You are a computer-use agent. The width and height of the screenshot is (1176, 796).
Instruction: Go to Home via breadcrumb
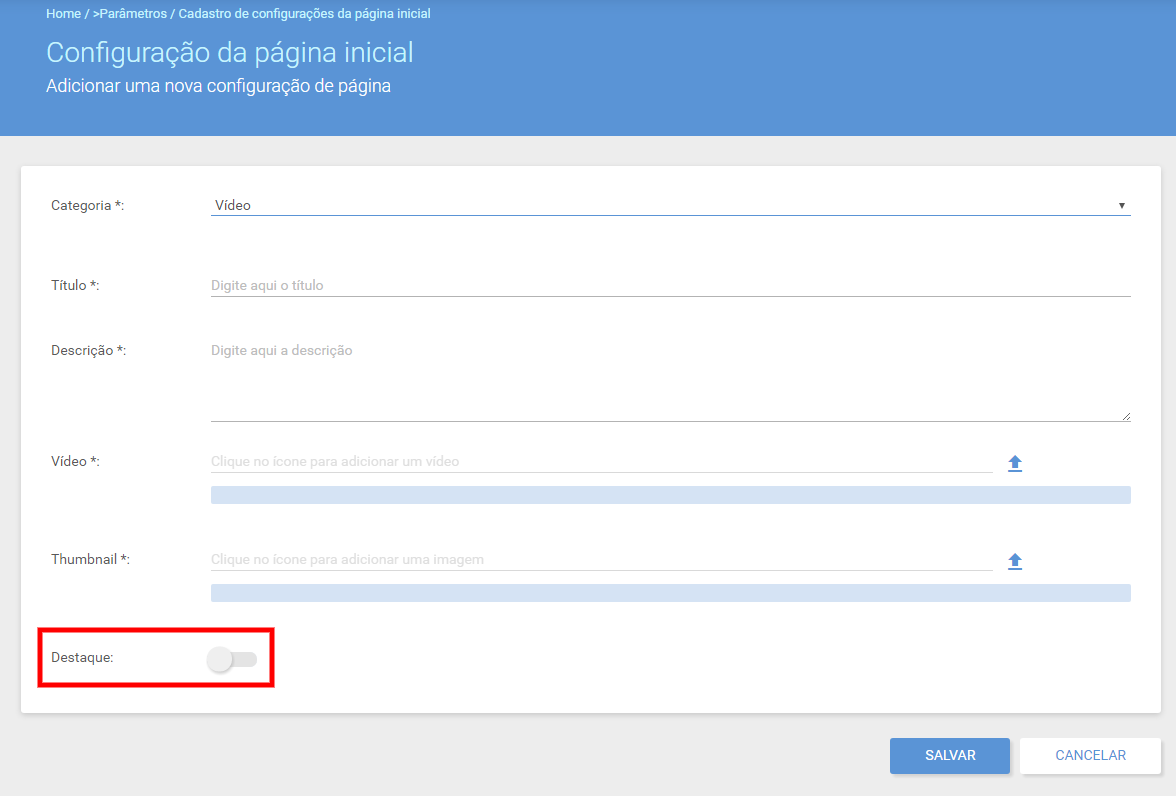(64, 14)
